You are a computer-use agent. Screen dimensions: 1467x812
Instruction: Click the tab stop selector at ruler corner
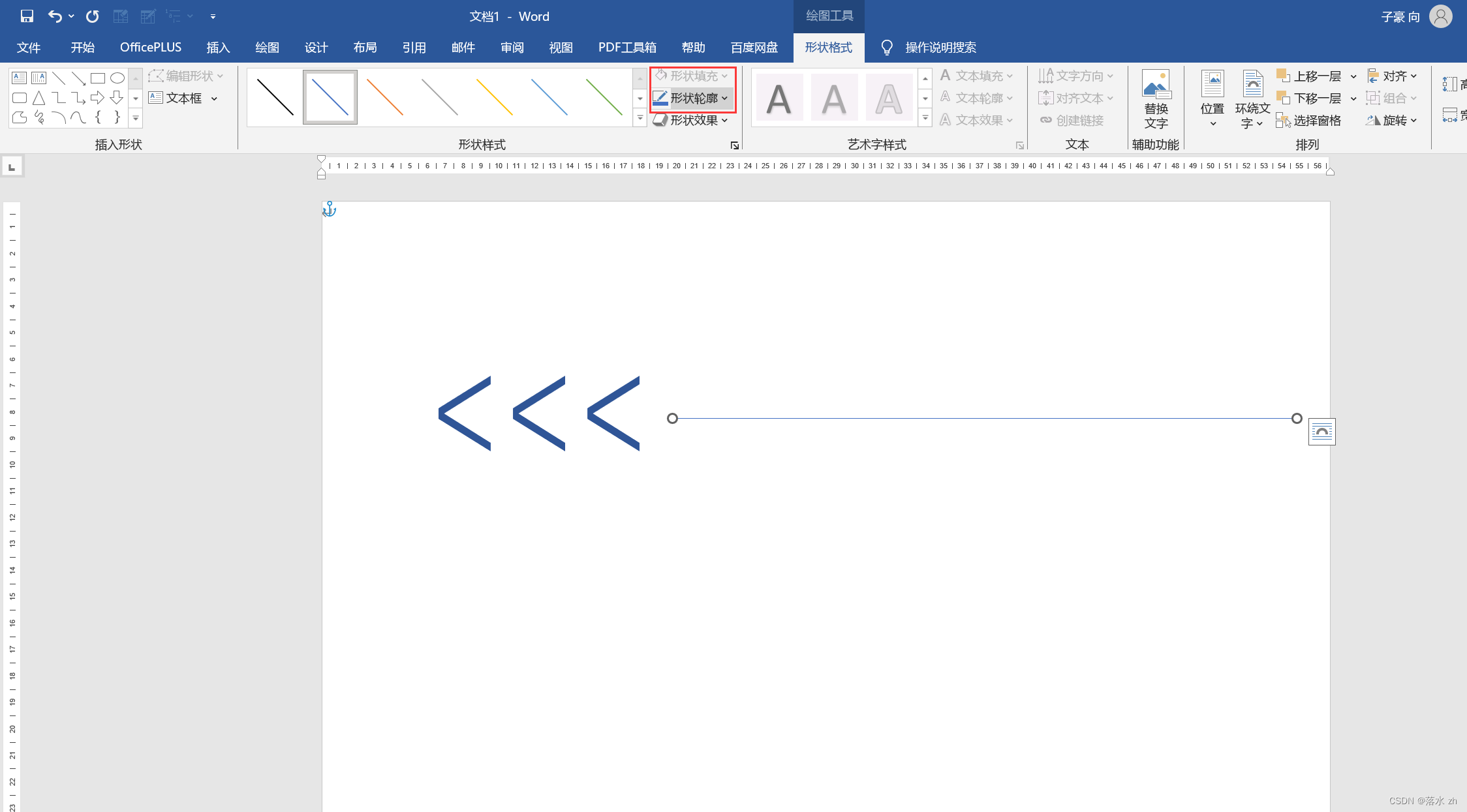point(12,167)
